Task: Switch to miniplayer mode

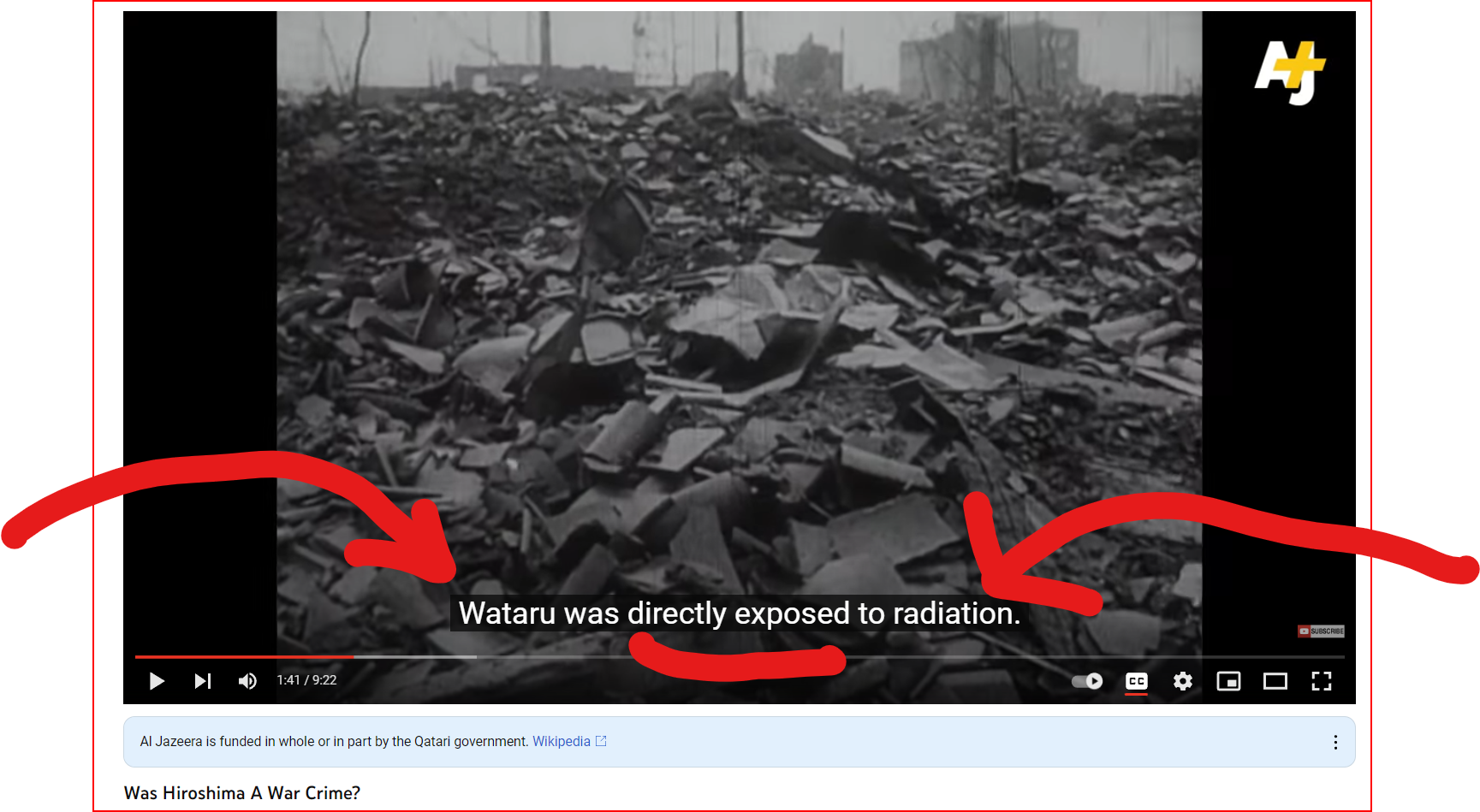Action: (x=1229, y=681)
